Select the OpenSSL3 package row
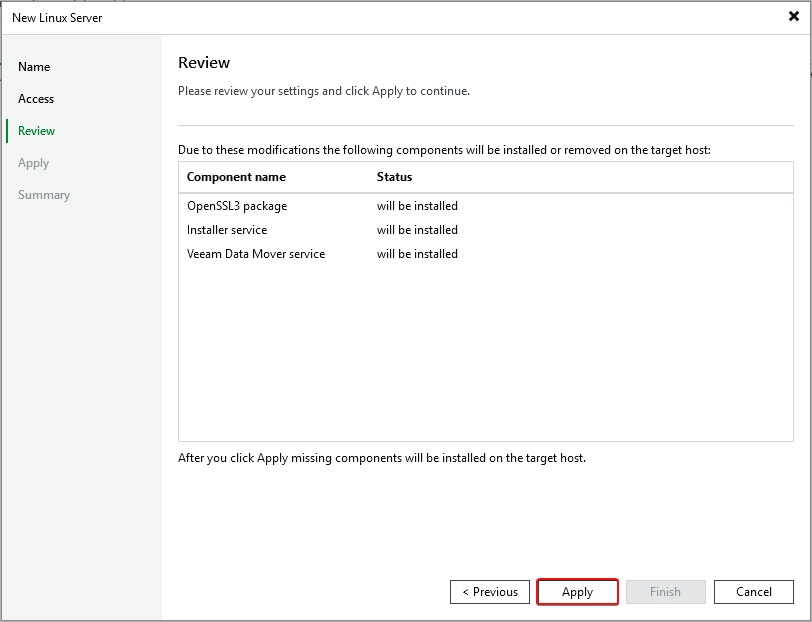812x622 pixels. (237, 206)
